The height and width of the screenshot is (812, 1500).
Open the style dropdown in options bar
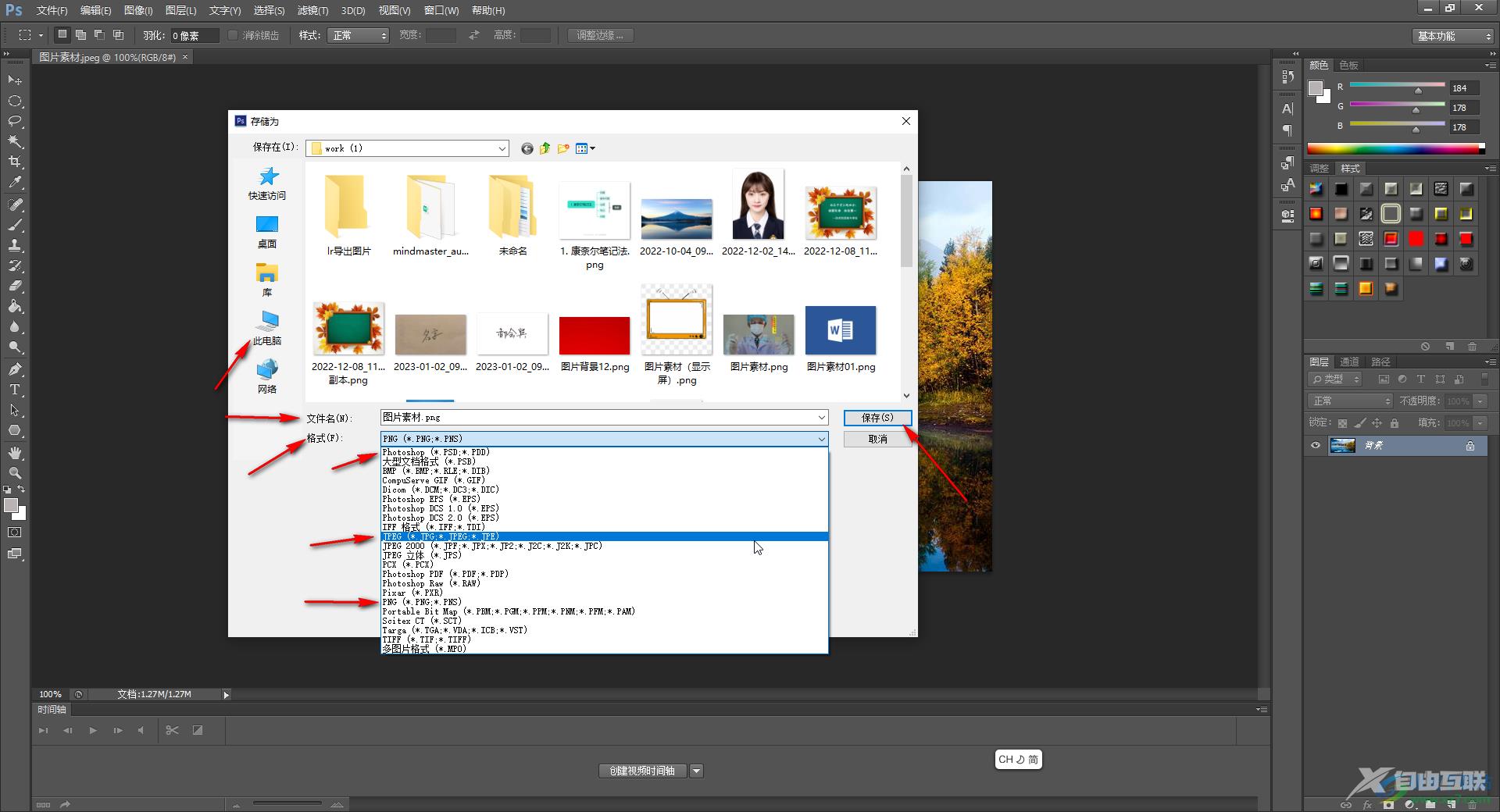coord(359,35)
